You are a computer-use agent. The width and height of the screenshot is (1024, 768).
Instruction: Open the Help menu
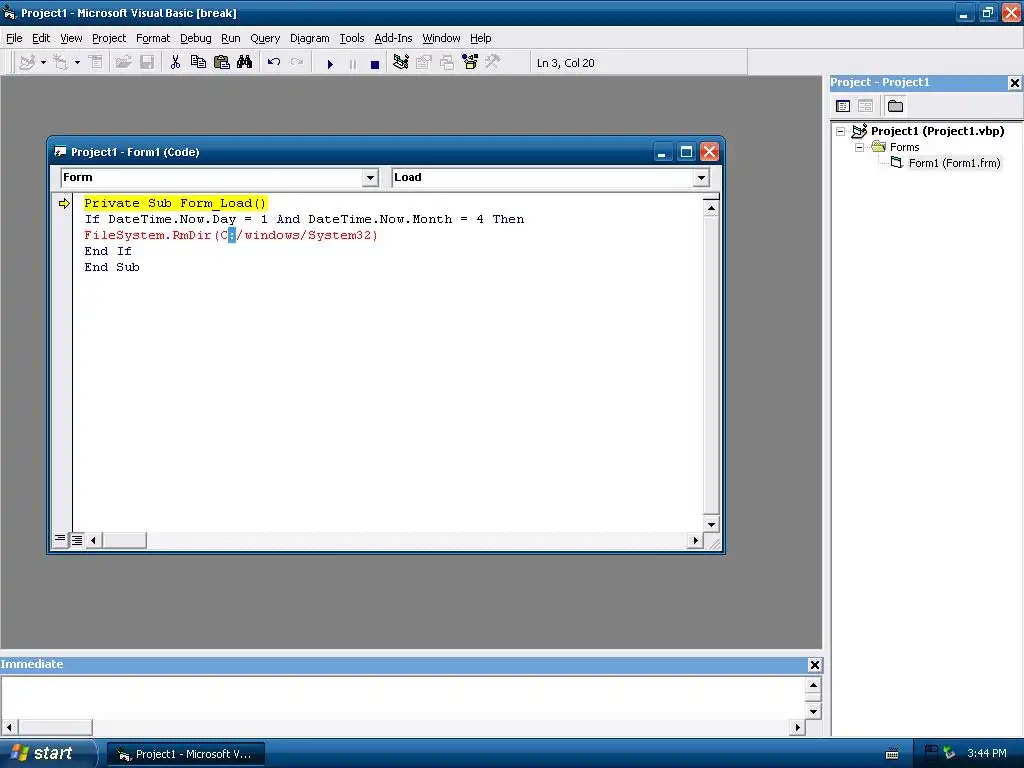point(481,38)
